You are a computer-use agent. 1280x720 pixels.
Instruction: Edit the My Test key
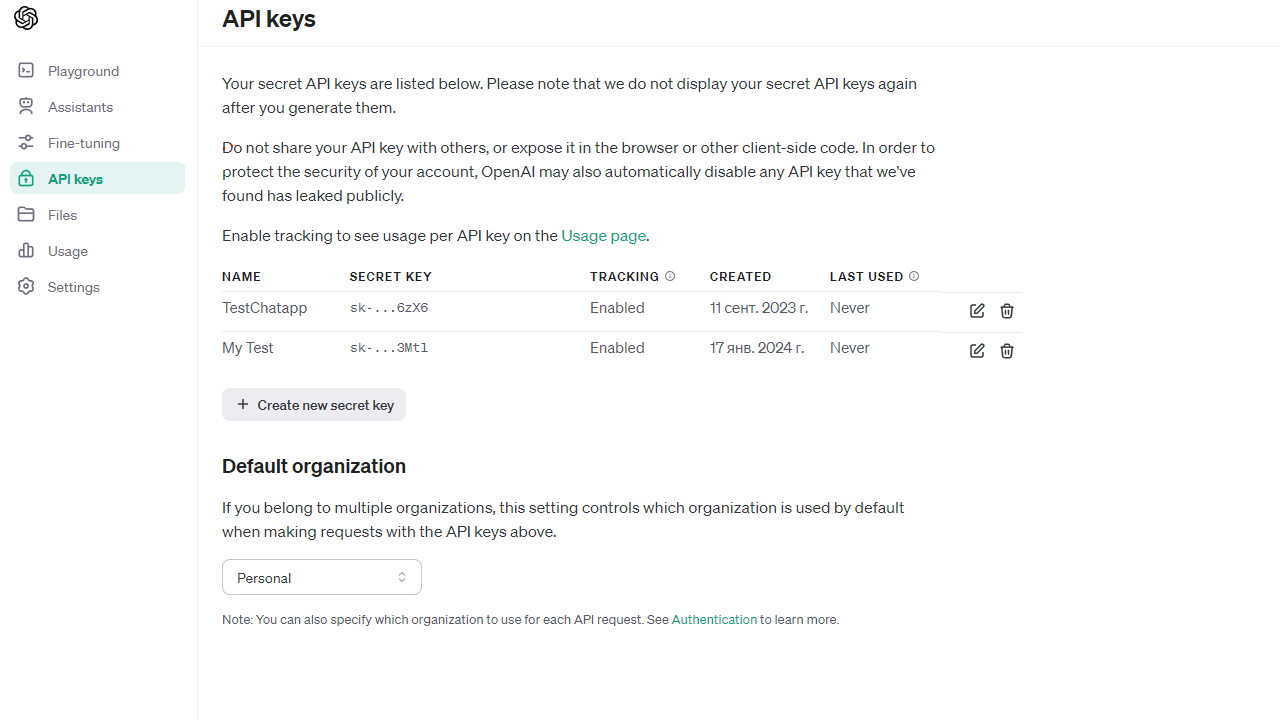977,351
